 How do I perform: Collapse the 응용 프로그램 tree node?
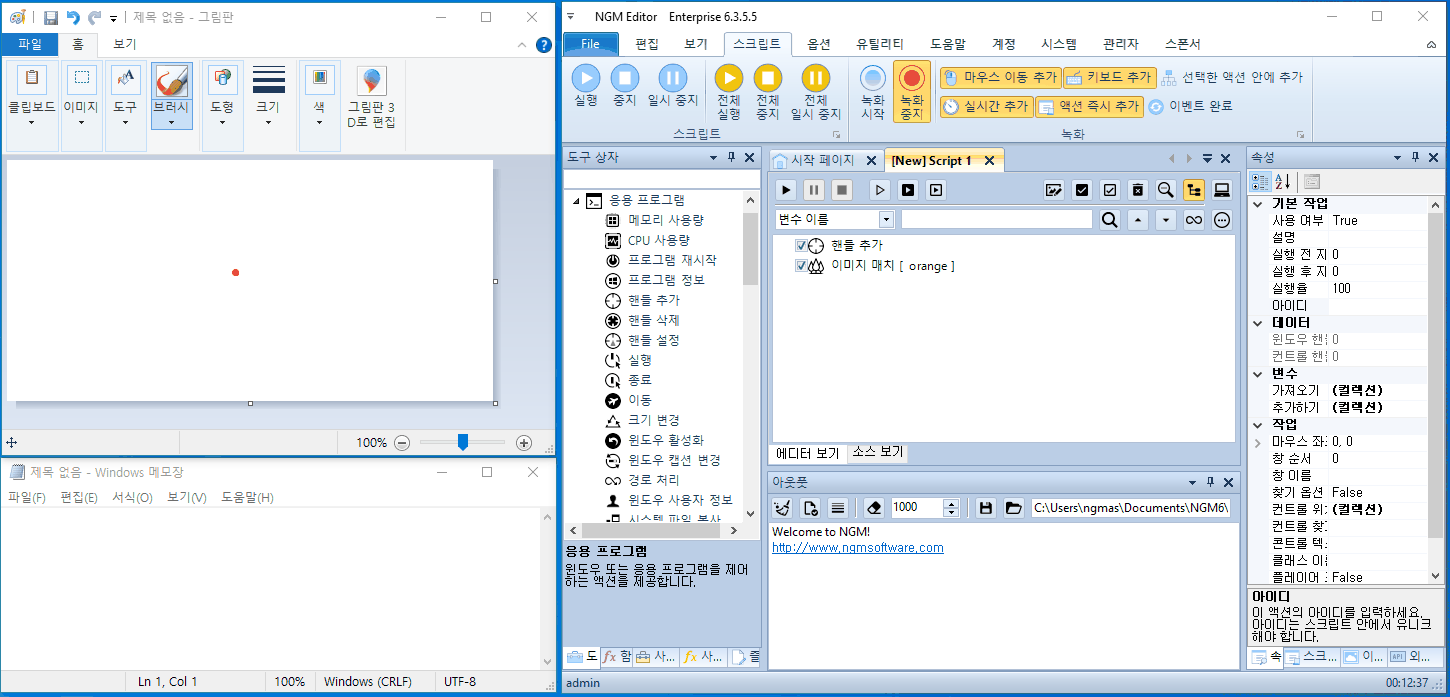(x=576, y=201)
